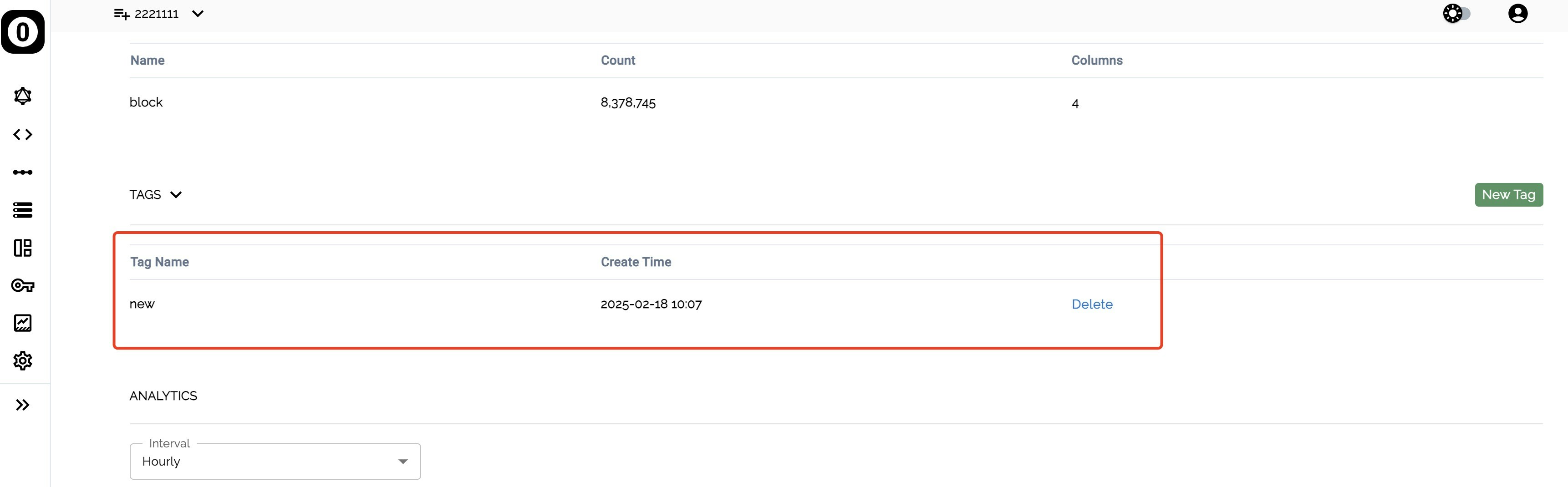
Task: Collapse the TAGS section chevron
Action: click(176, 195)
